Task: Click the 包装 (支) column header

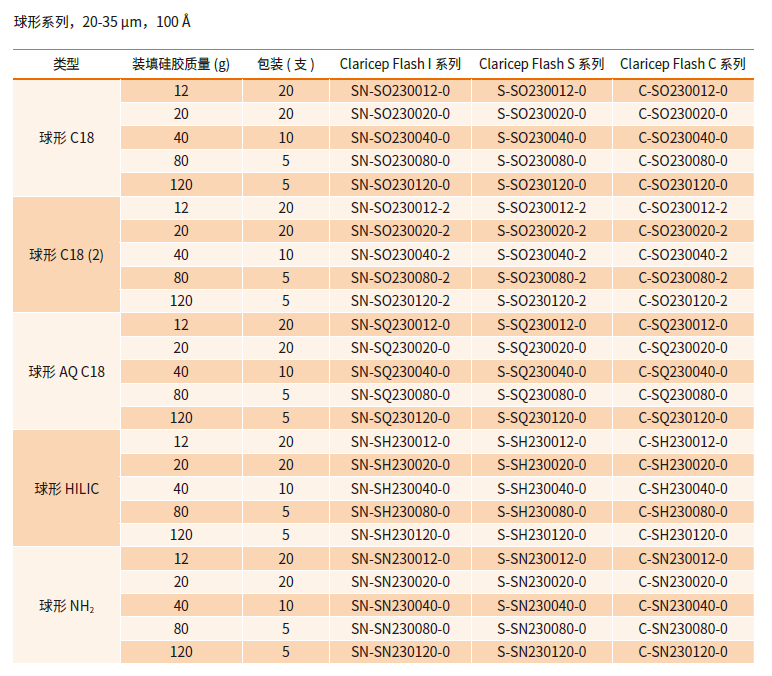Action: point(286,64)
